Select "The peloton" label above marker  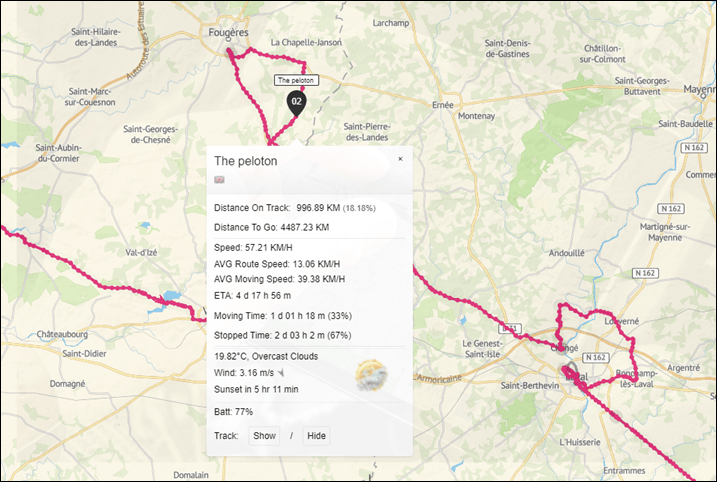tap(296, 80)
